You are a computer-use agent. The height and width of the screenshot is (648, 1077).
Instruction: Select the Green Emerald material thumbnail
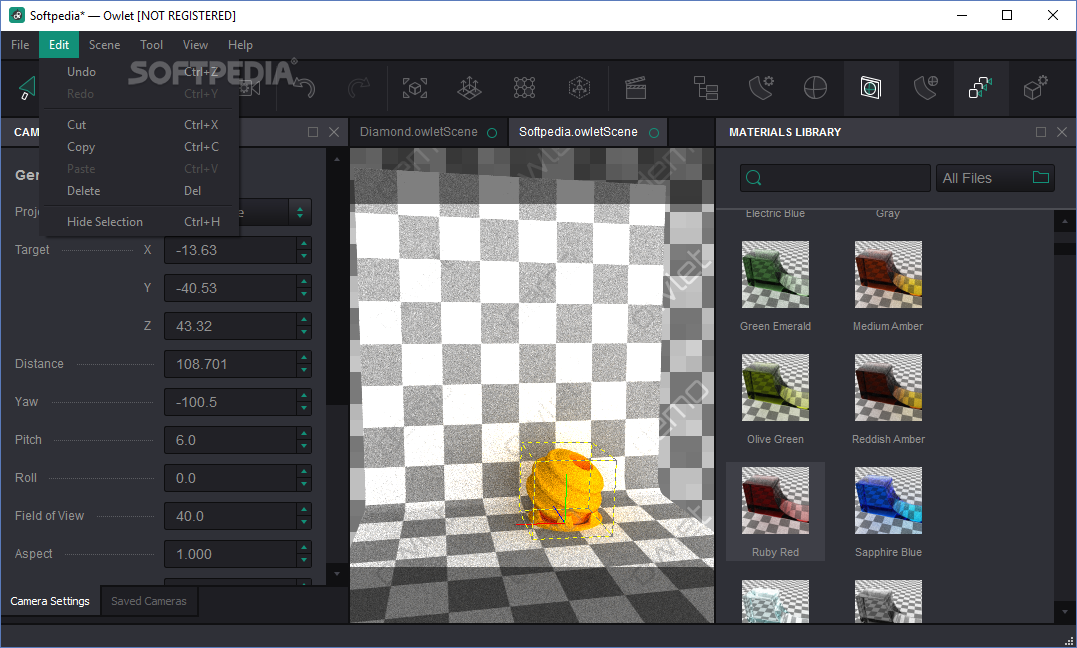coord(775,274)
